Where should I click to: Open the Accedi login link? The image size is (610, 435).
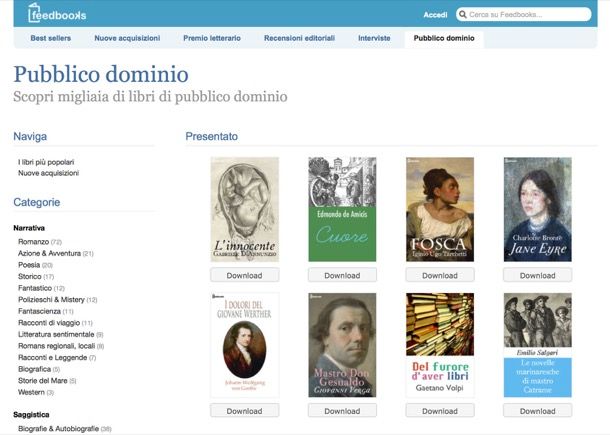[435, 15]
